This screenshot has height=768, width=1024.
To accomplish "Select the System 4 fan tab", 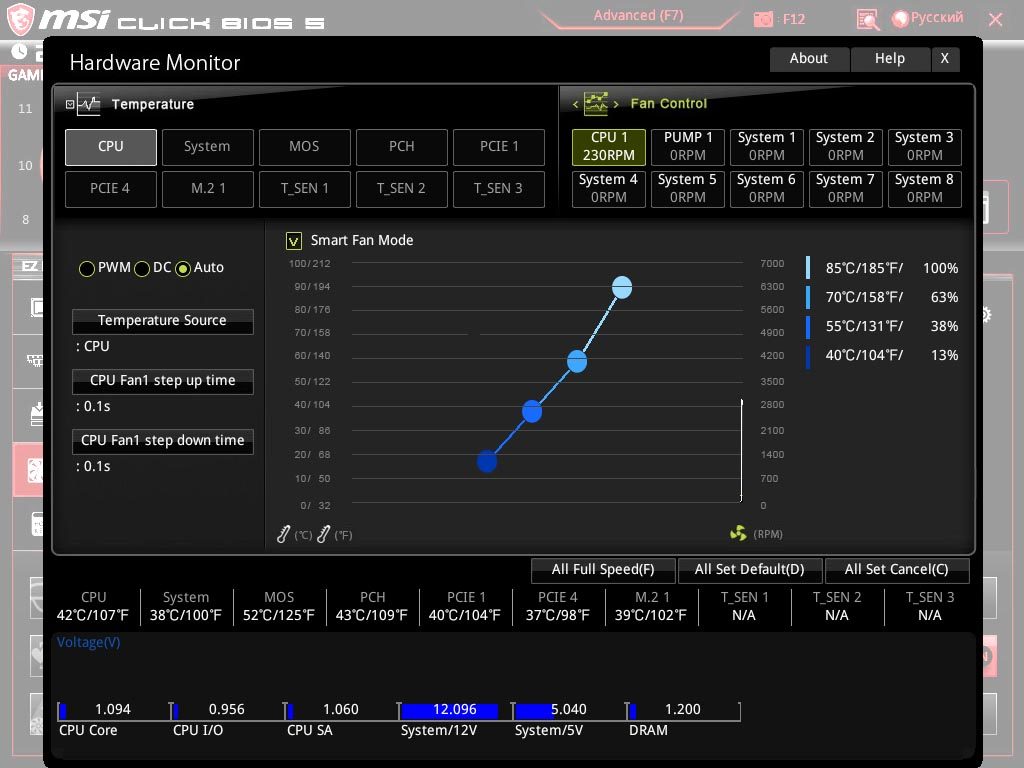I will tap(609, 189).
